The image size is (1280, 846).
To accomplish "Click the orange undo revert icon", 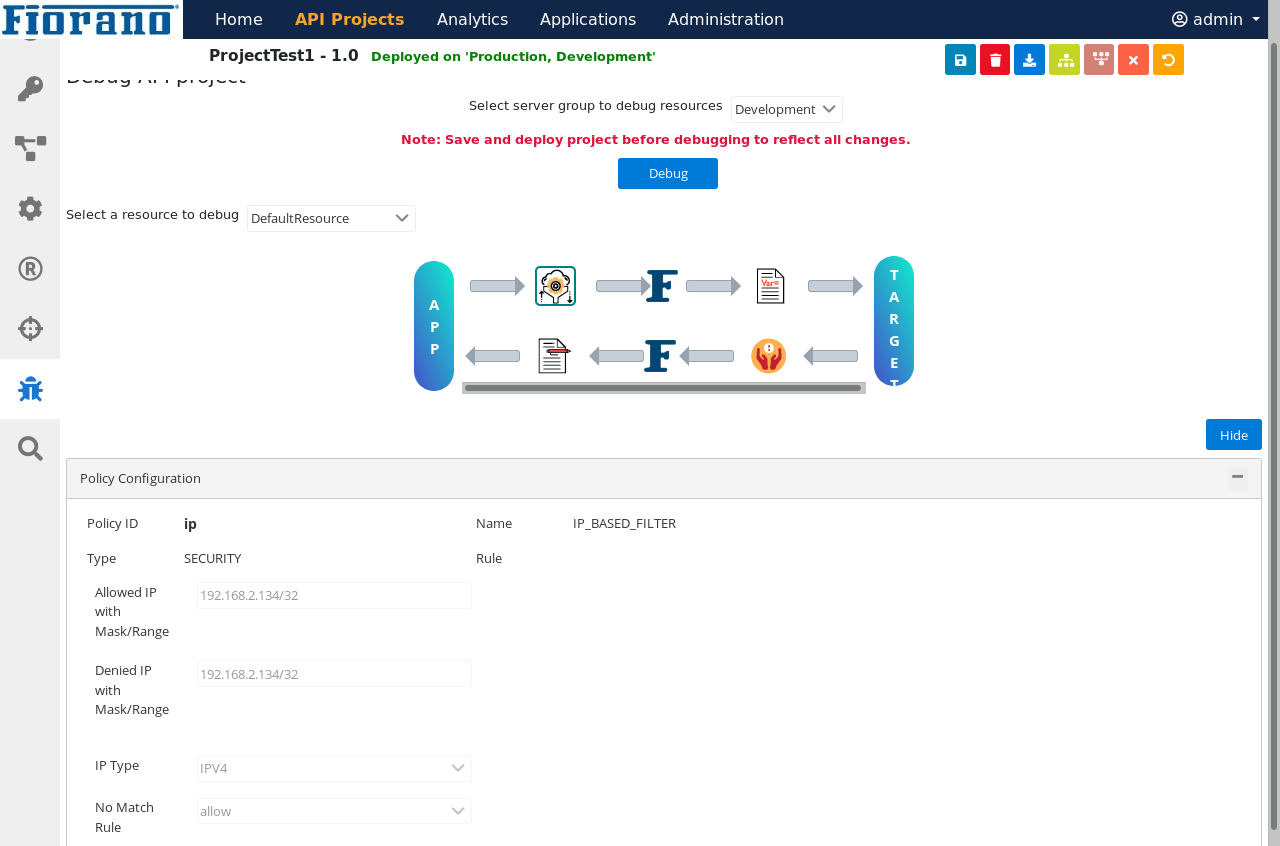I will [x=1168, y=60].
